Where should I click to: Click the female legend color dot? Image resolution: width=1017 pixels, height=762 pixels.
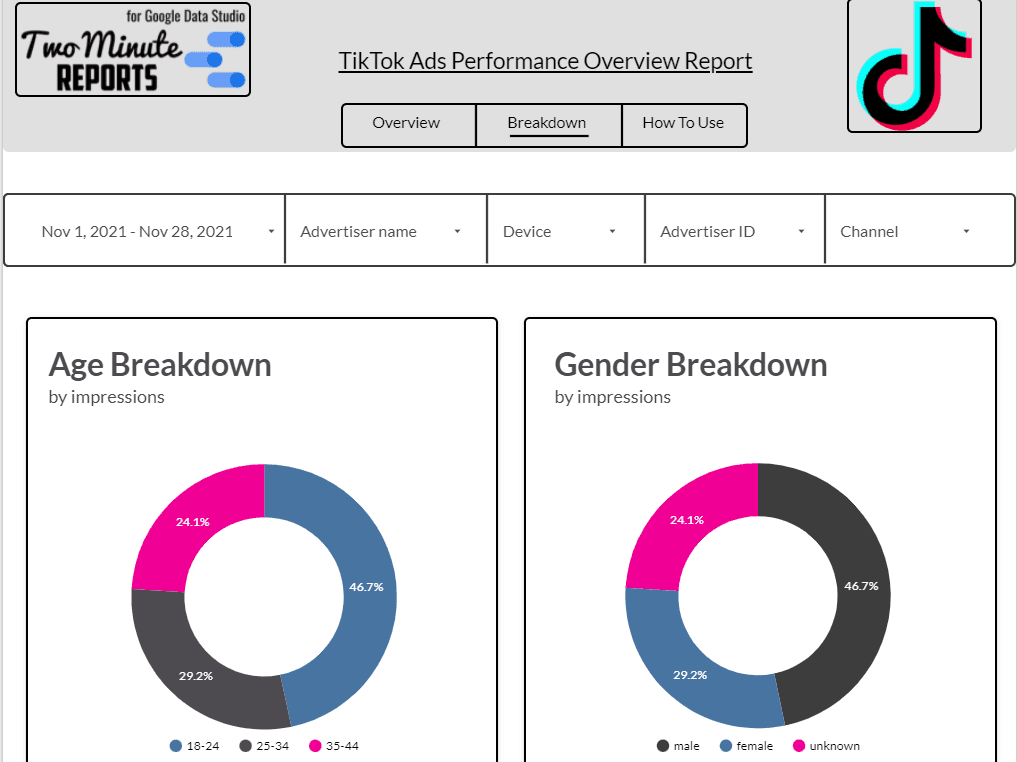tap(726, 746)
